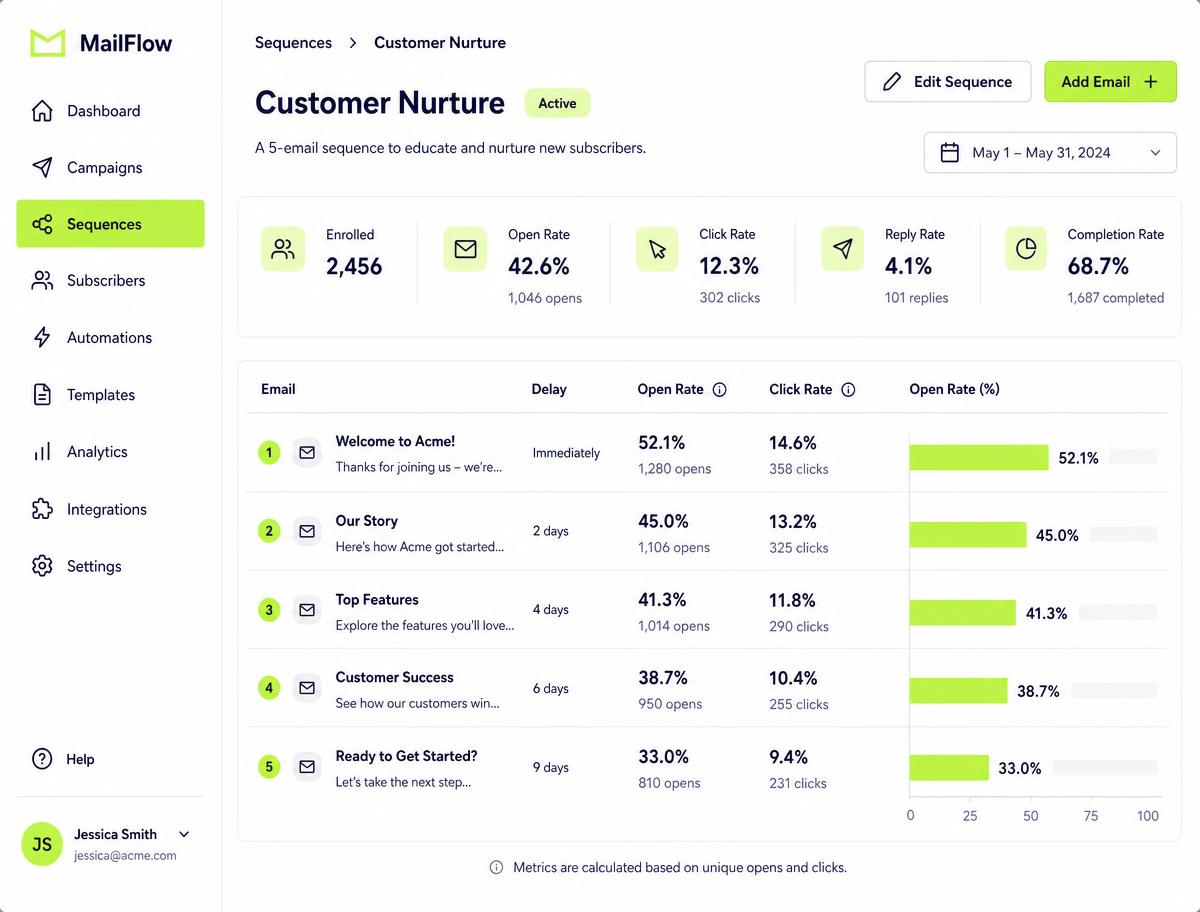1200x912 pixels.
Task: Click the Sequences breadcrumb link
Action: 293,43
